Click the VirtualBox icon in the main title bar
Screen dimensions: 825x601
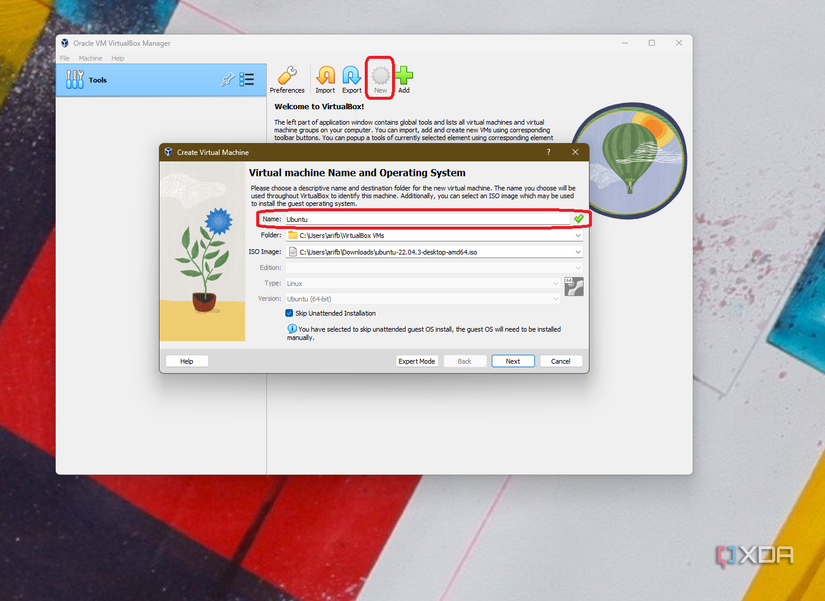[x=65, y=43]
